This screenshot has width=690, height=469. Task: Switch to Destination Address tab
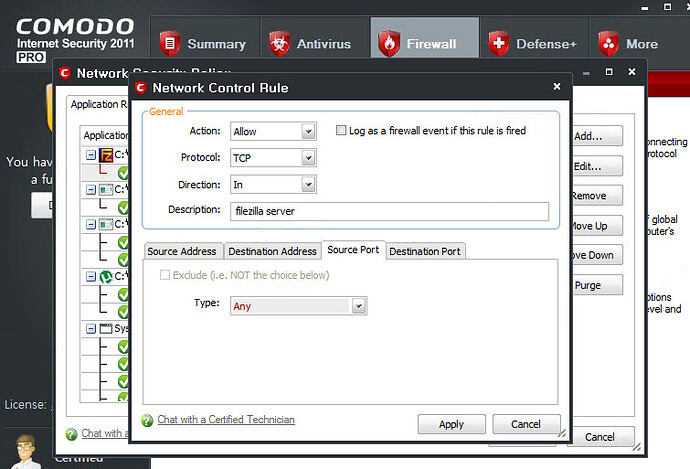tap(272, 251)
